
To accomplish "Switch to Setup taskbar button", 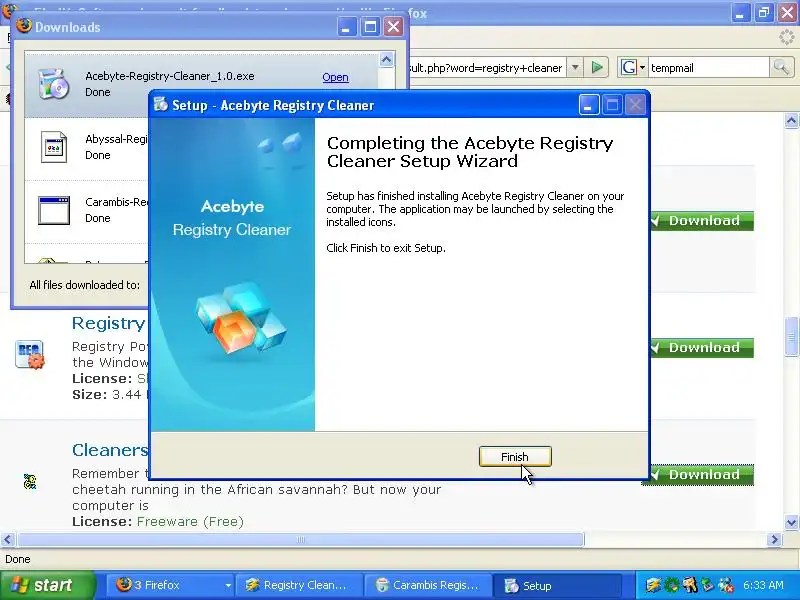I will [559, 585].
